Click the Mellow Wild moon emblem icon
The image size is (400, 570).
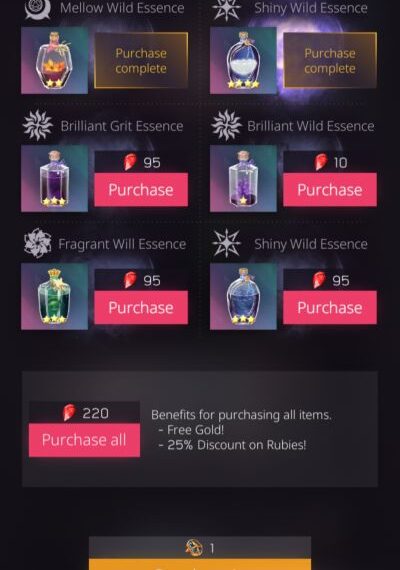[38, 9]
